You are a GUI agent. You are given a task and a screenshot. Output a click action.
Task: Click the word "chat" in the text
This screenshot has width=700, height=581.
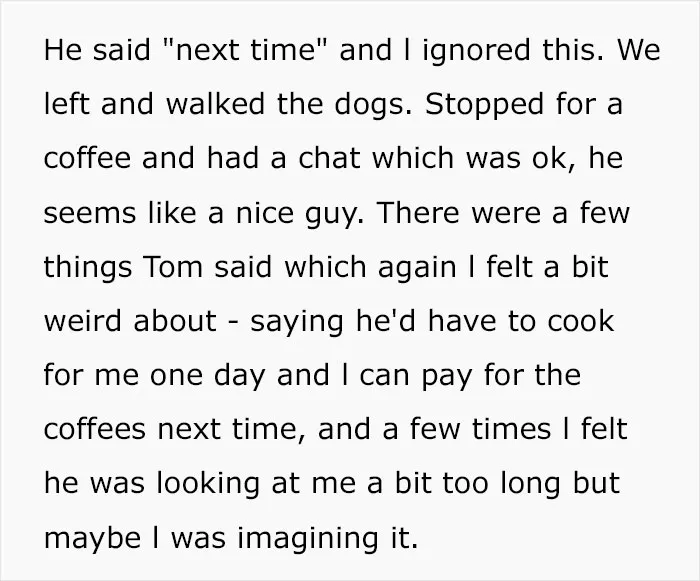pyautogui.click(x=329, y=158)
